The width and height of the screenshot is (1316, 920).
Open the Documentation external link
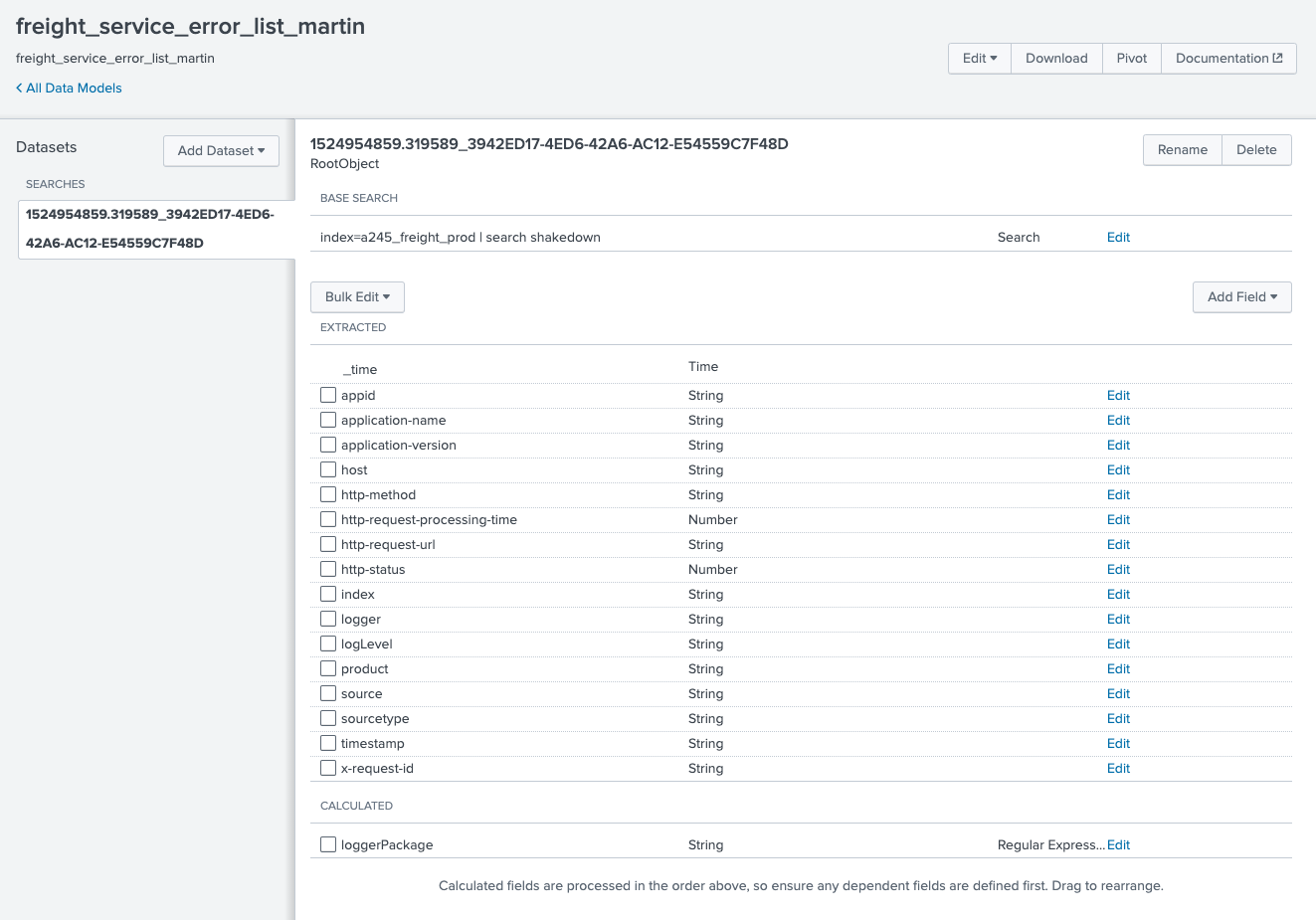[x=1228, y=59]
